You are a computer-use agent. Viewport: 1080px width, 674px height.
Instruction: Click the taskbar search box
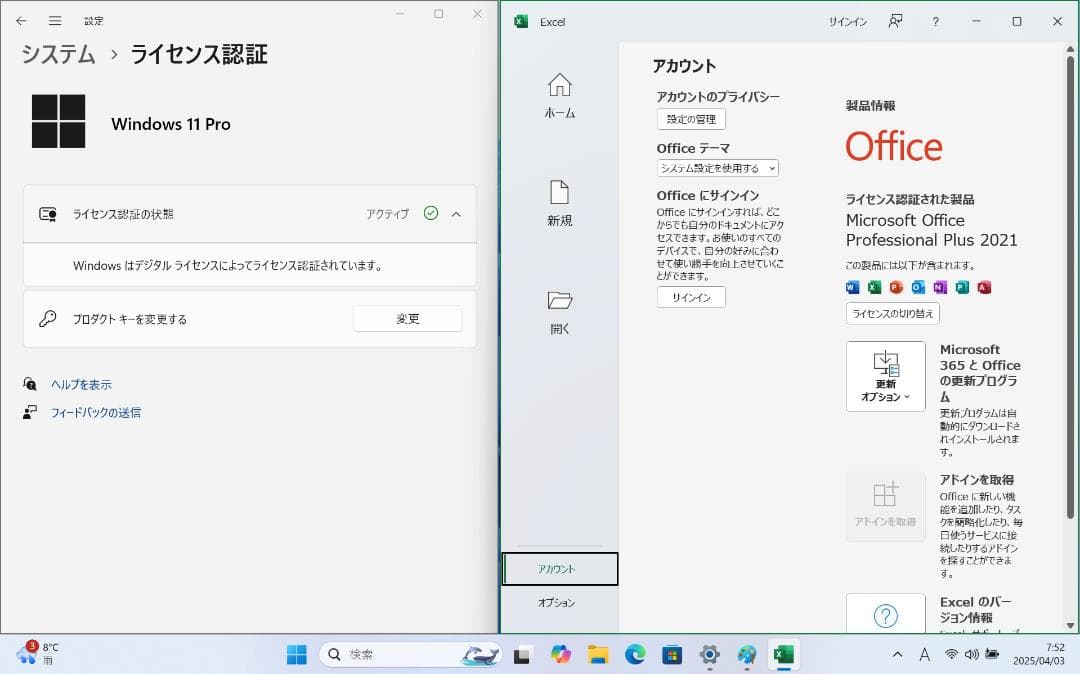click(411, 654)
